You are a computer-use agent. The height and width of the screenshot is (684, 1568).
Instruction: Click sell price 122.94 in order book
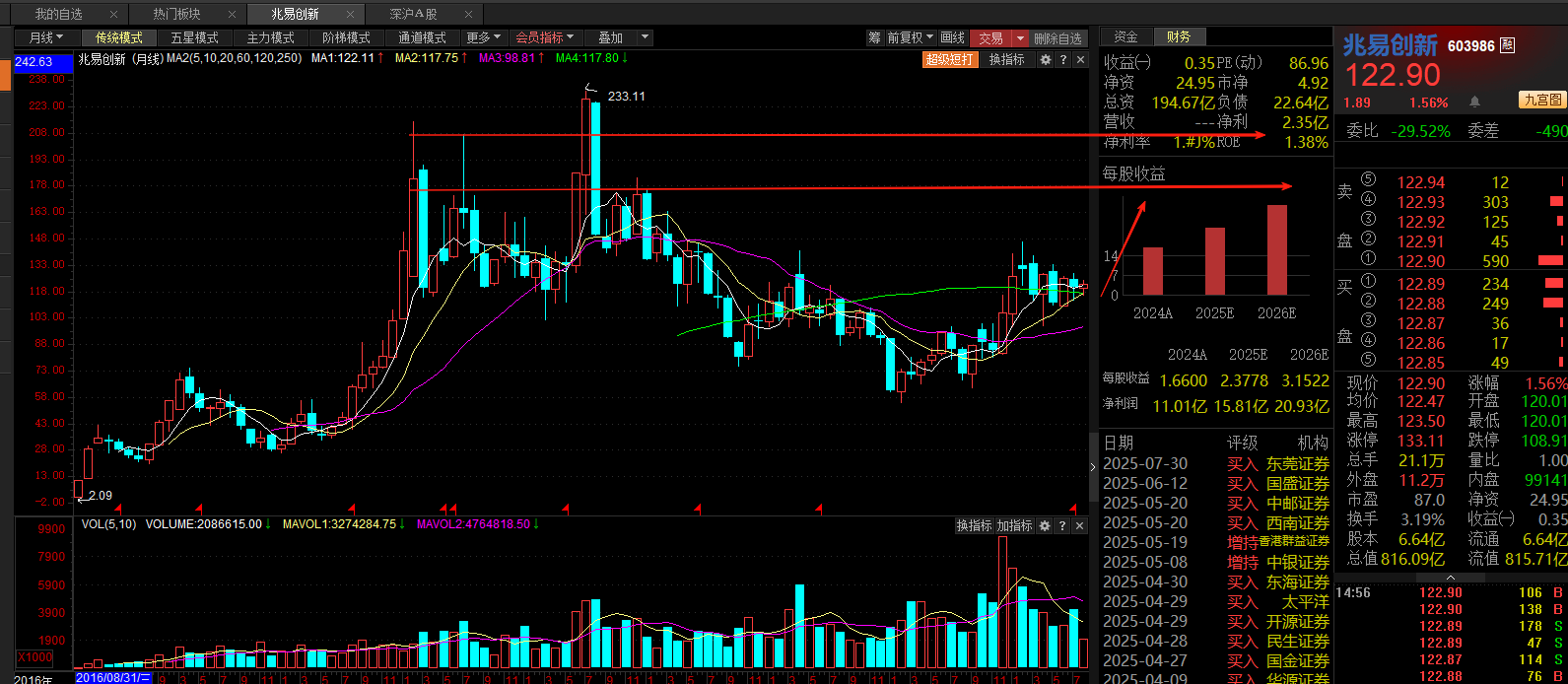pos(1420,181)
